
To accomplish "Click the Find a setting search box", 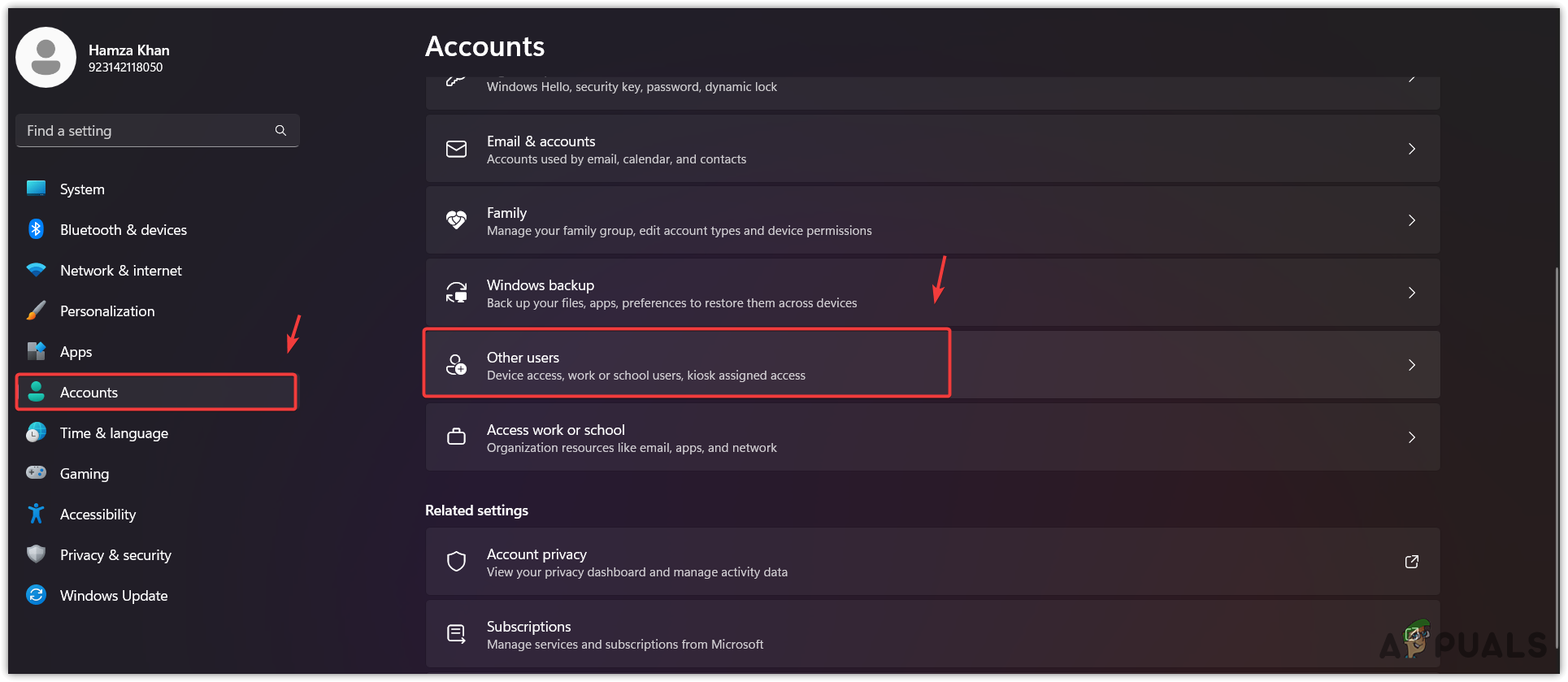I will tap(146, 130).
